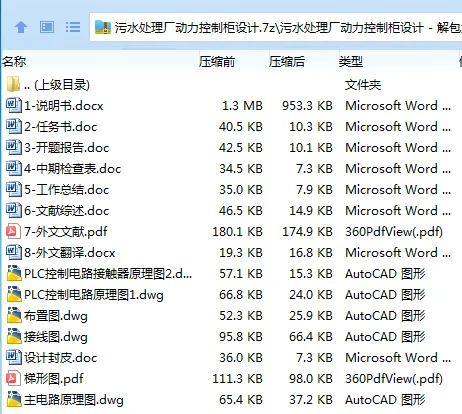Image resolution: width=462 pixels, height=414 pixels.
Task: Click the 66.8 KB size of PLC控制电路原理图1.dwg
Action: click(241, 295)
